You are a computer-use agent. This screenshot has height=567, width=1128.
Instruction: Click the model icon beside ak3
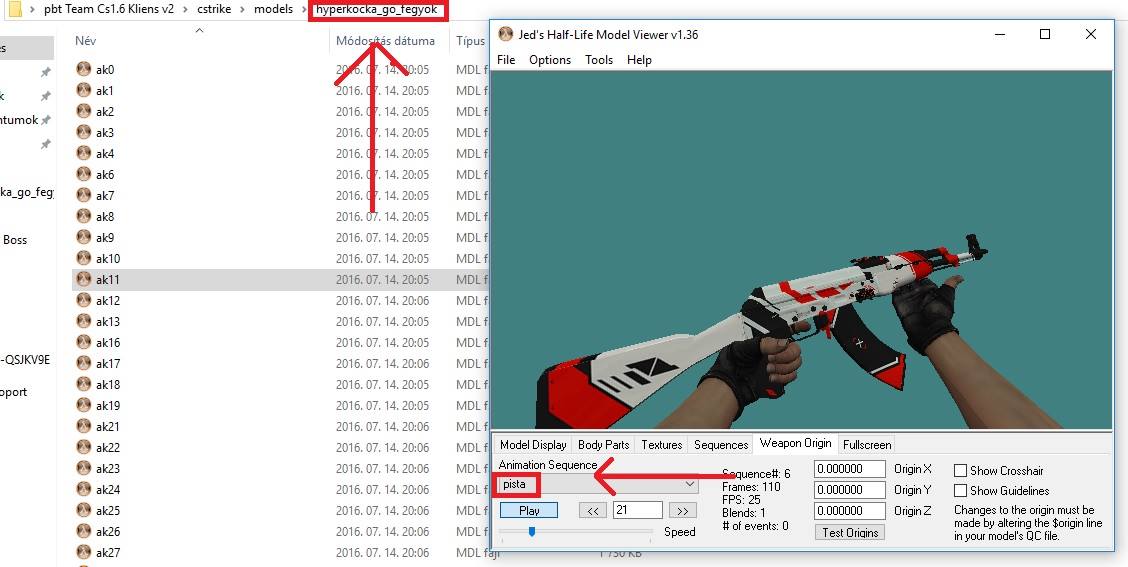(83, 132)
